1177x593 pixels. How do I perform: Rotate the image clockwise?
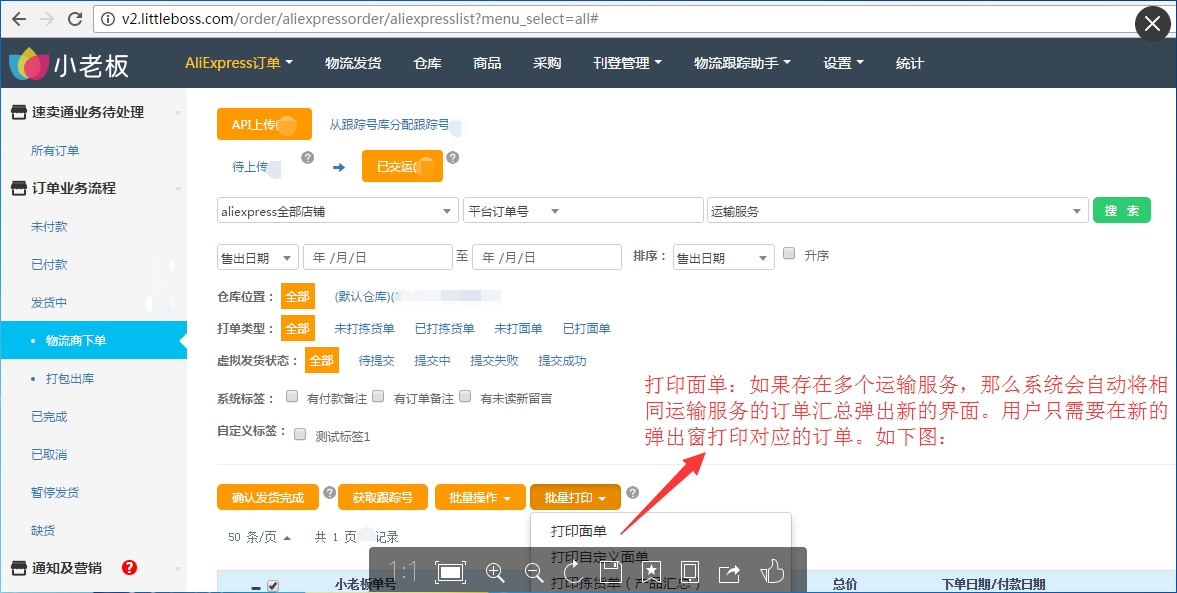[573, 573]
